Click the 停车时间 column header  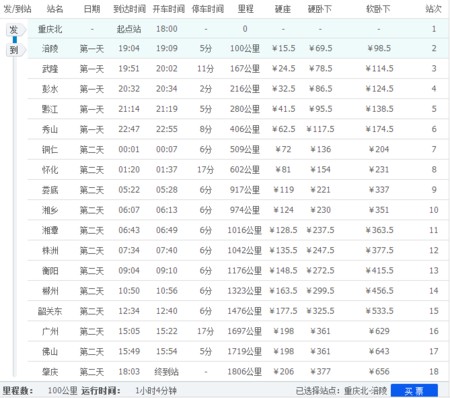[x=207, y=9]
